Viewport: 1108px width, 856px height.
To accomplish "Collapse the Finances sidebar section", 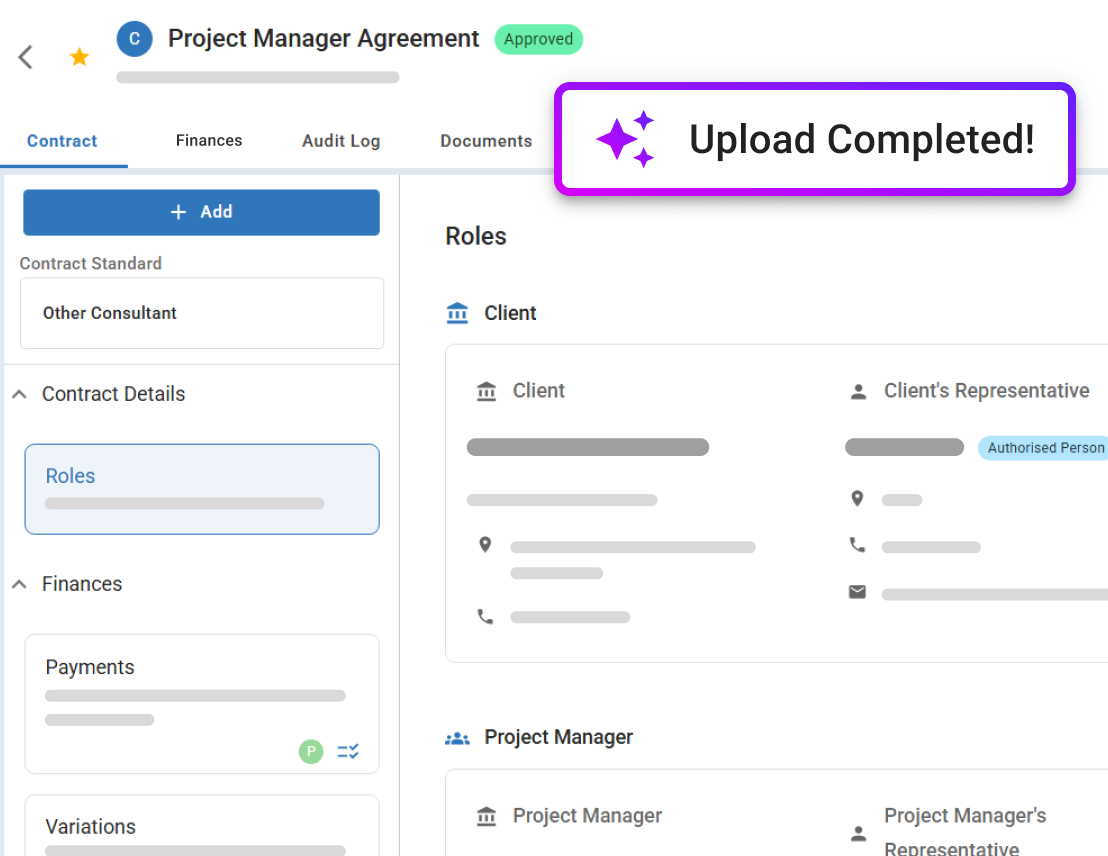I will [20, 584].
